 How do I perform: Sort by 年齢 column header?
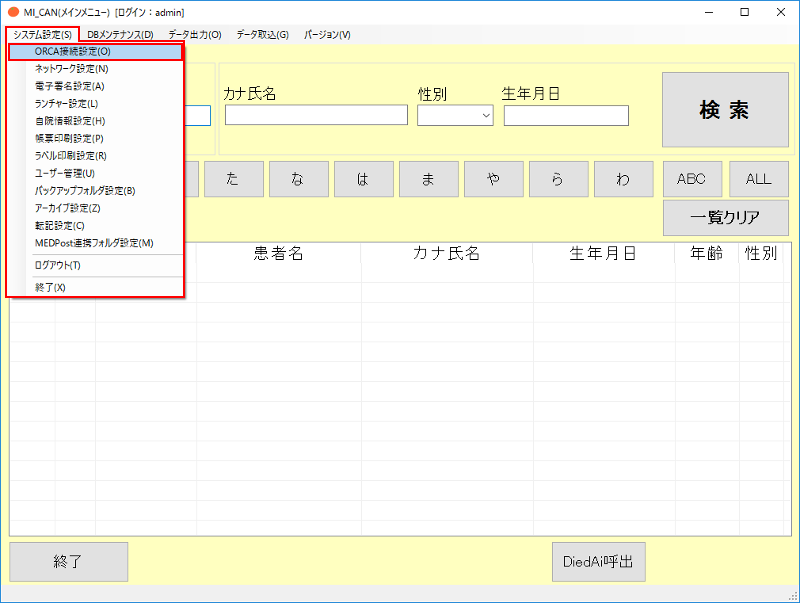point(706,254)
